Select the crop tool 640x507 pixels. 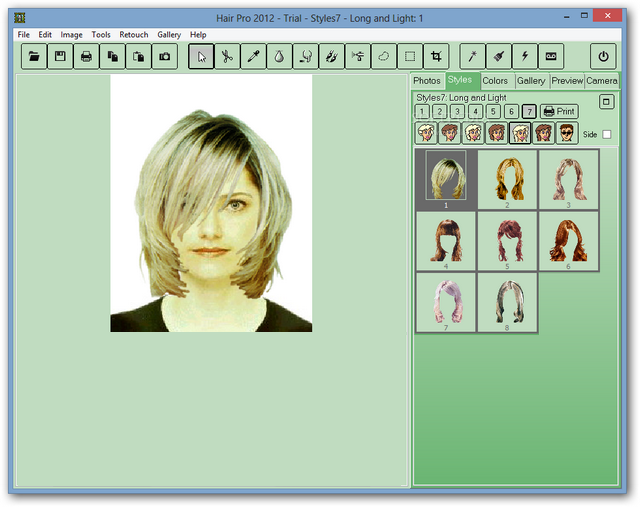point(436,56)
